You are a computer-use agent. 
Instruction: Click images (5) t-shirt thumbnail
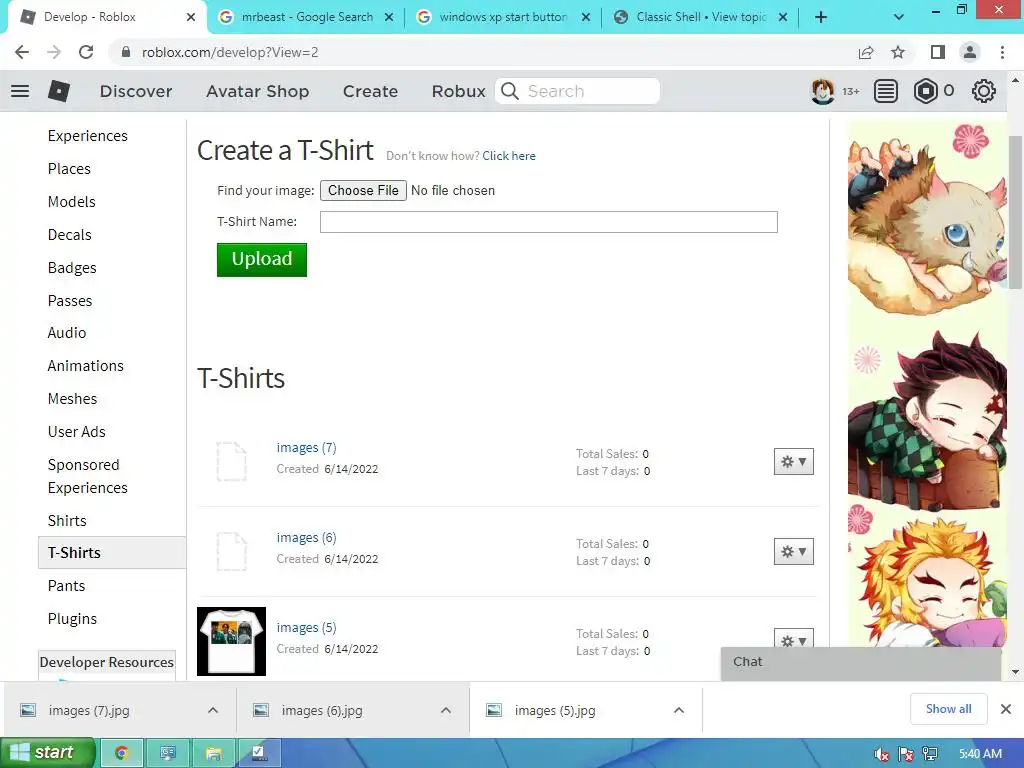coord(231,641)
